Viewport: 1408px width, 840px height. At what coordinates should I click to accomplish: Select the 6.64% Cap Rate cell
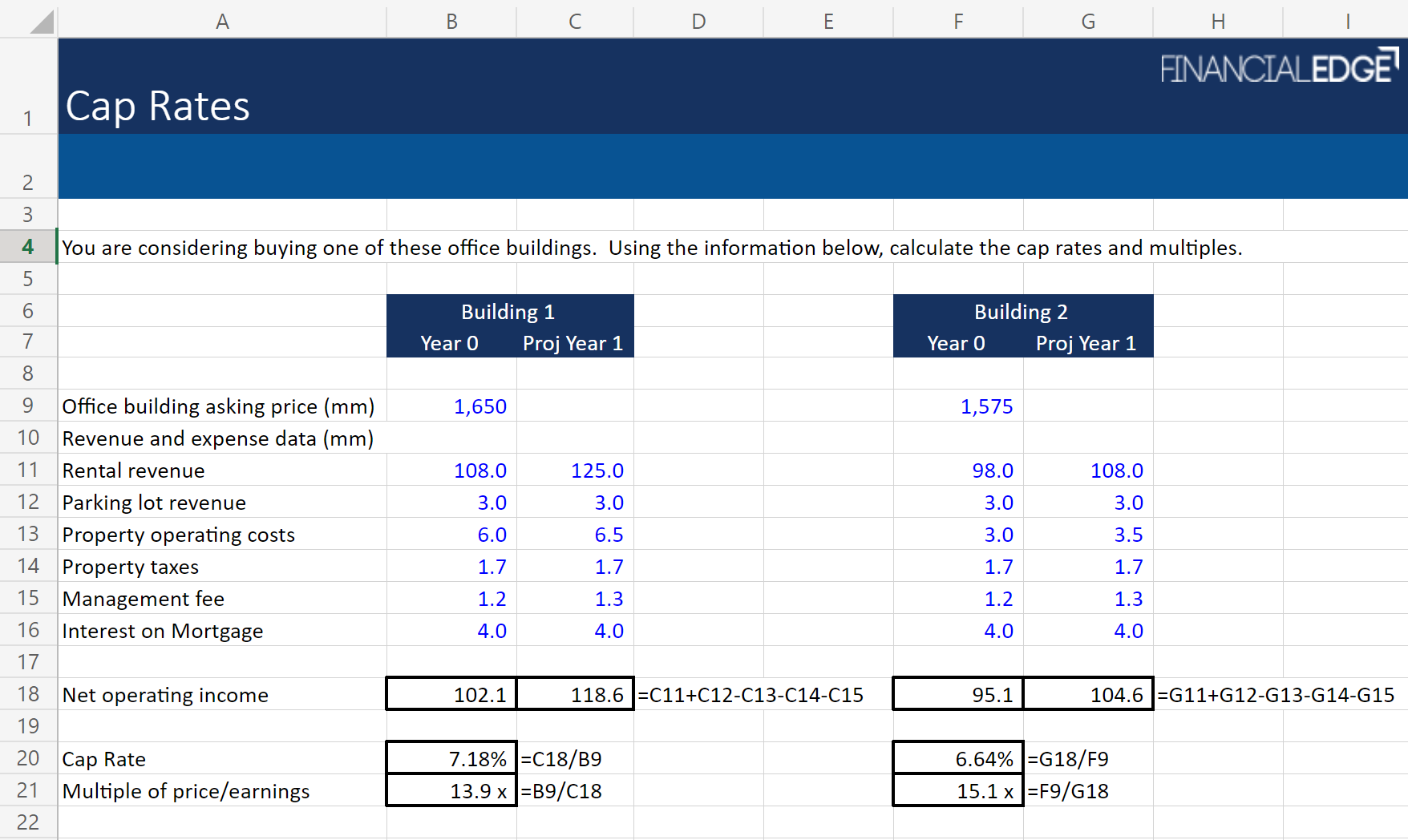(957, 758)
